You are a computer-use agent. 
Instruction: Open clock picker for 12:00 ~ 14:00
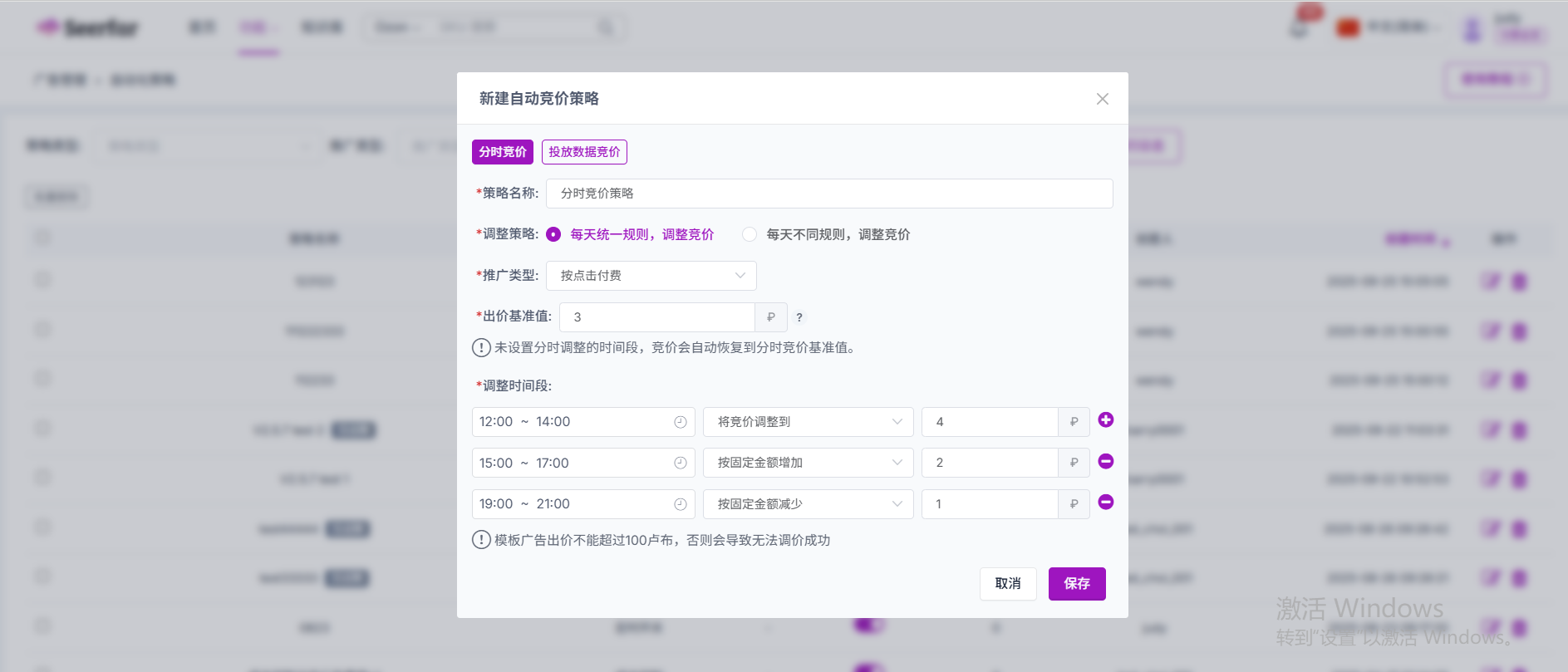click(x=680, y=422)
